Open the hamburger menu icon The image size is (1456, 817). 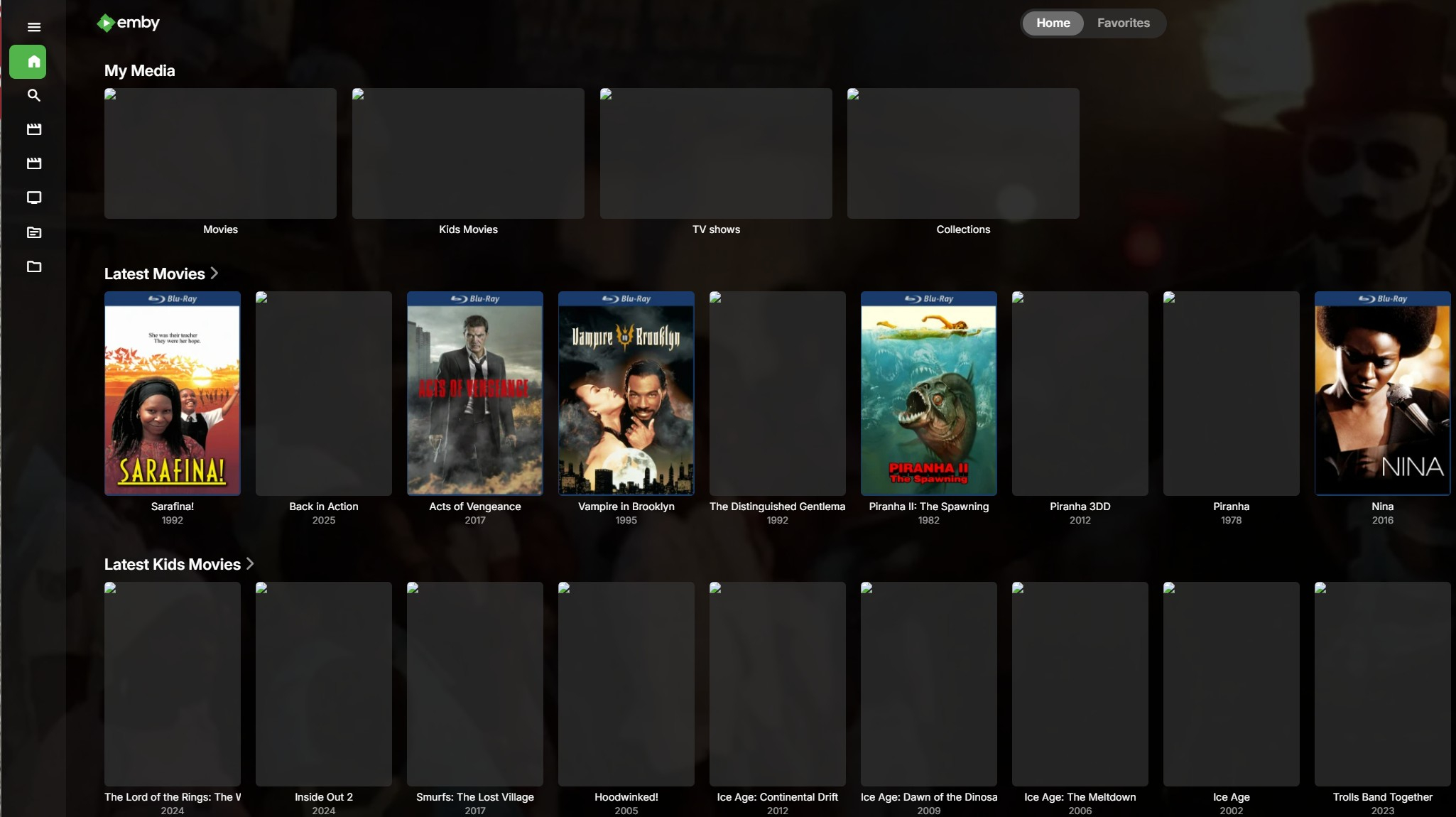(33, 27)
